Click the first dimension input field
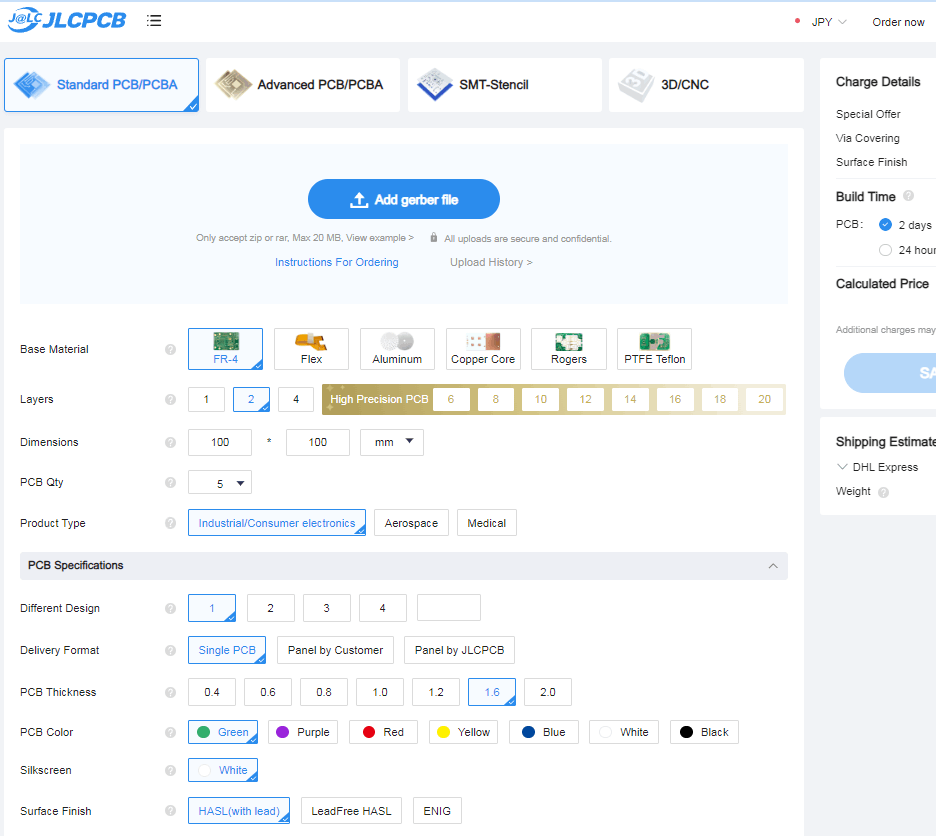This screenshot has height=836, width=936. click(220, 442)
